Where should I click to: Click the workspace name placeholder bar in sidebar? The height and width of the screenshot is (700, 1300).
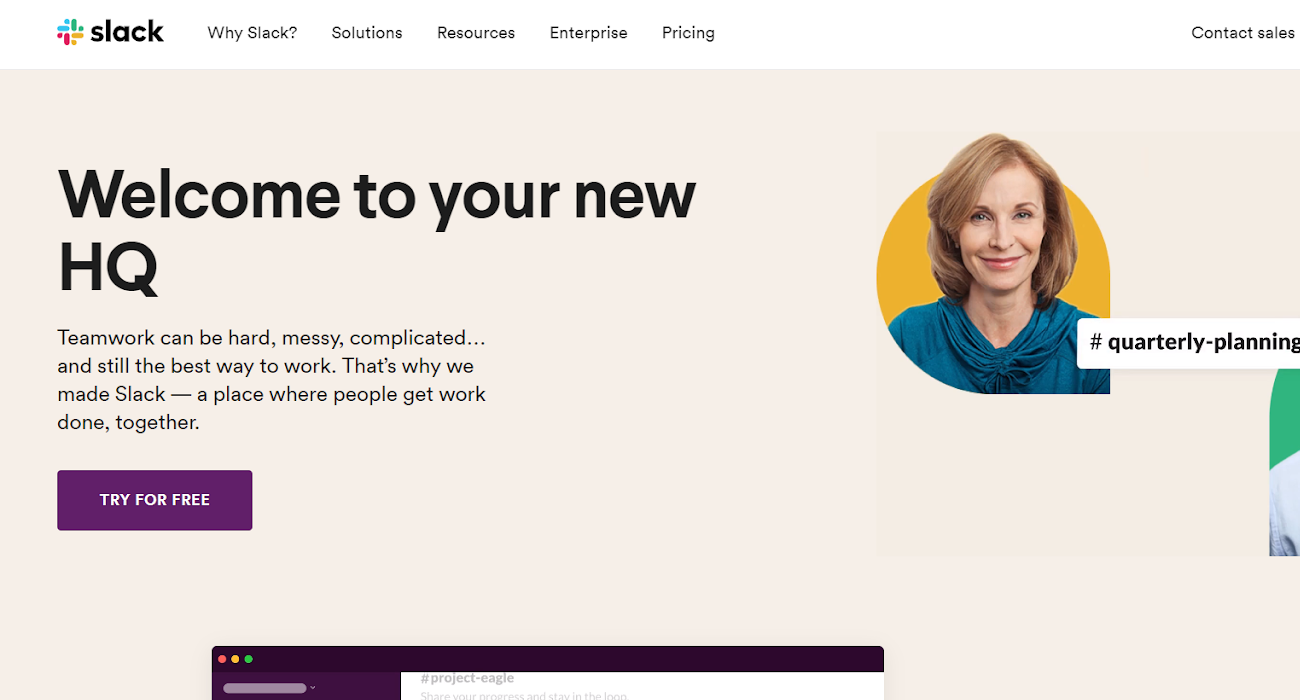point(264,688)
